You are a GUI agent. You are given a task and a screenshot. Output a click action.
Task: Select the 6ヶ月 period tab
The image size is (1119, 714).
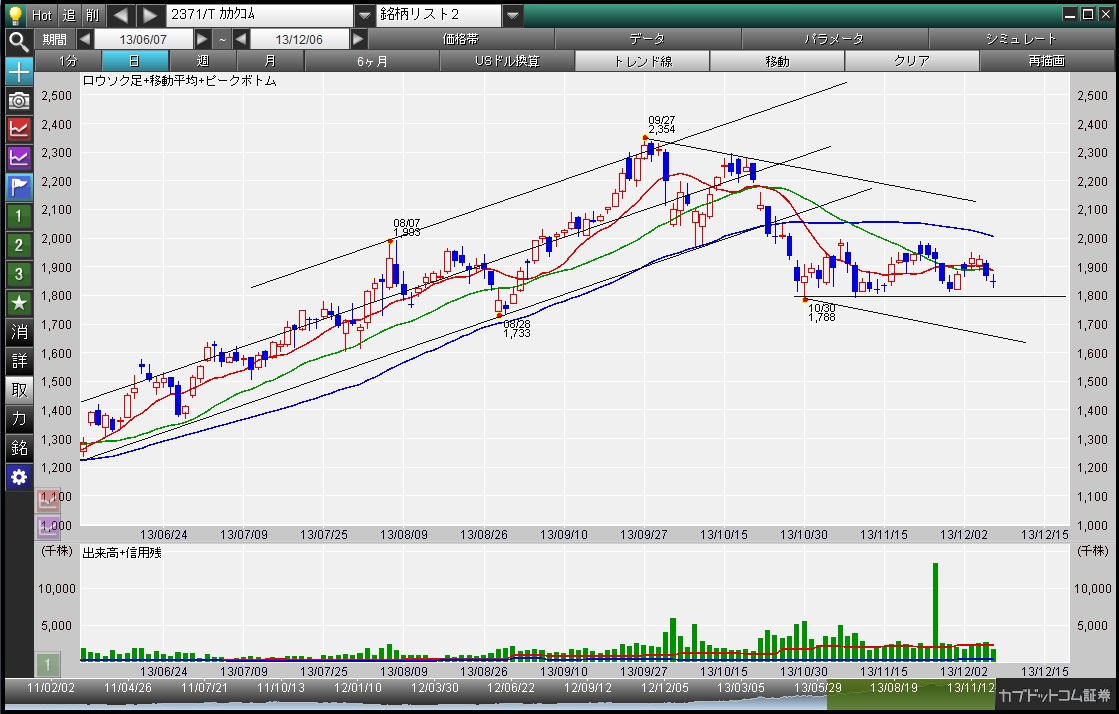(x=372, y=61)
